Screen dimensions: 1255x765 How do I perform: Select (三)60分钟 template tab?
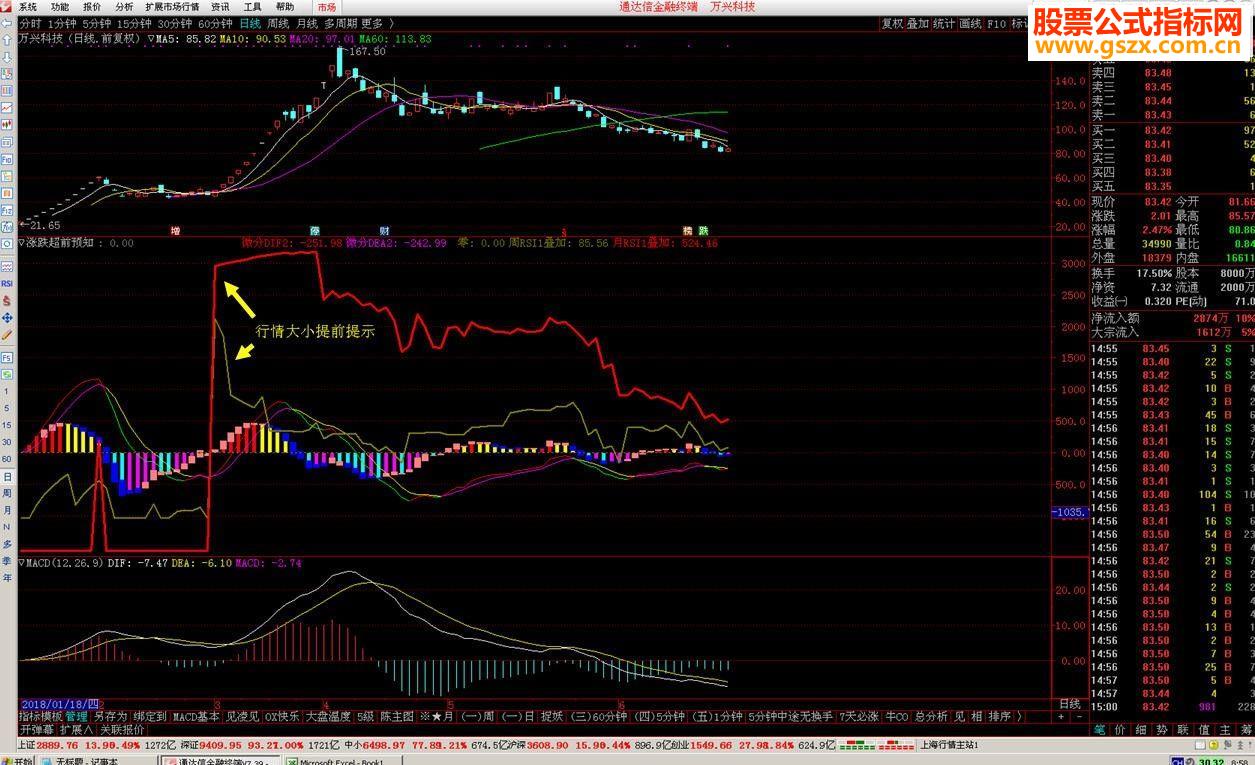coord(597,716)
